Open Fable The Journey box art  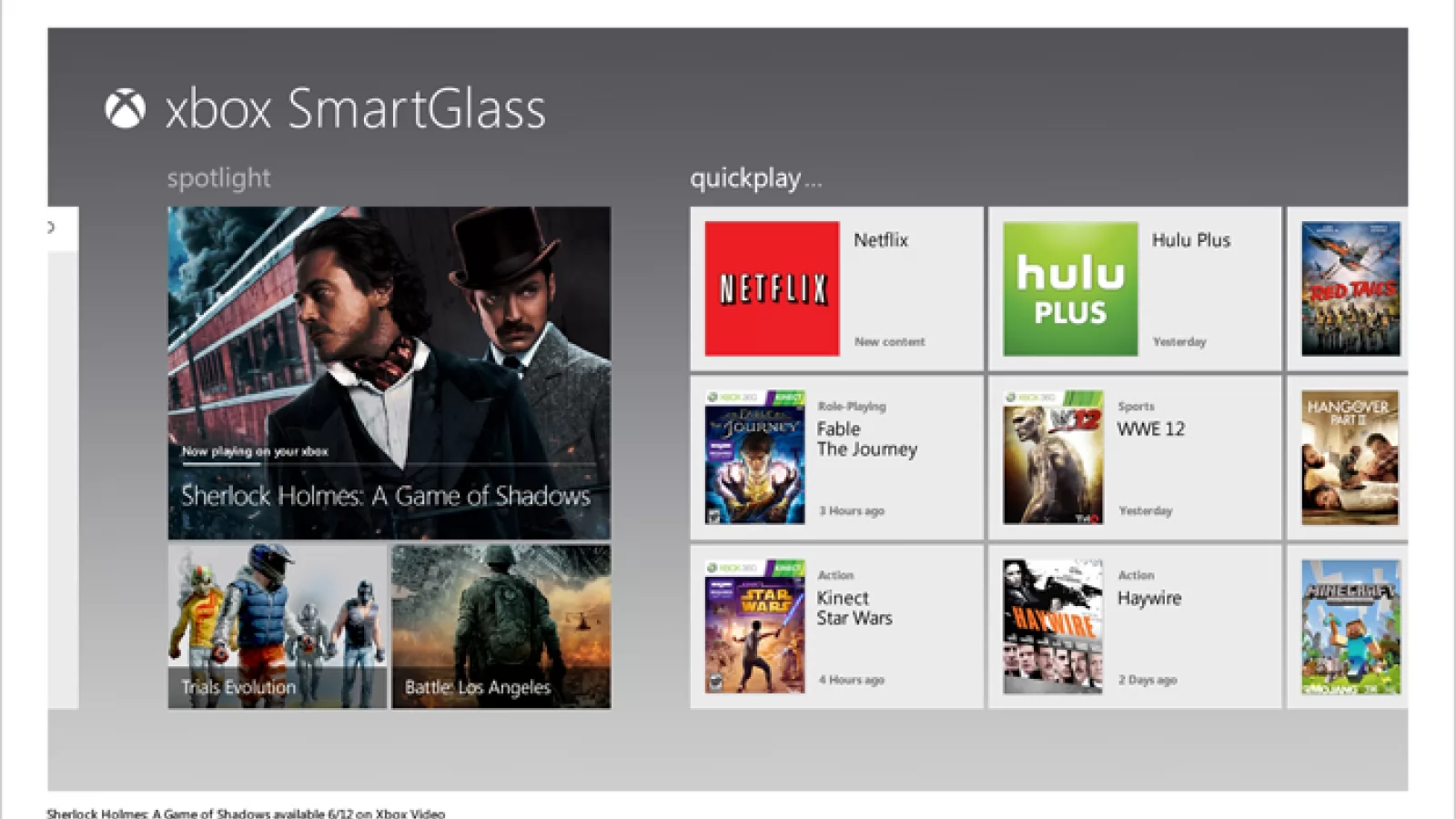[x=755, y=458]
